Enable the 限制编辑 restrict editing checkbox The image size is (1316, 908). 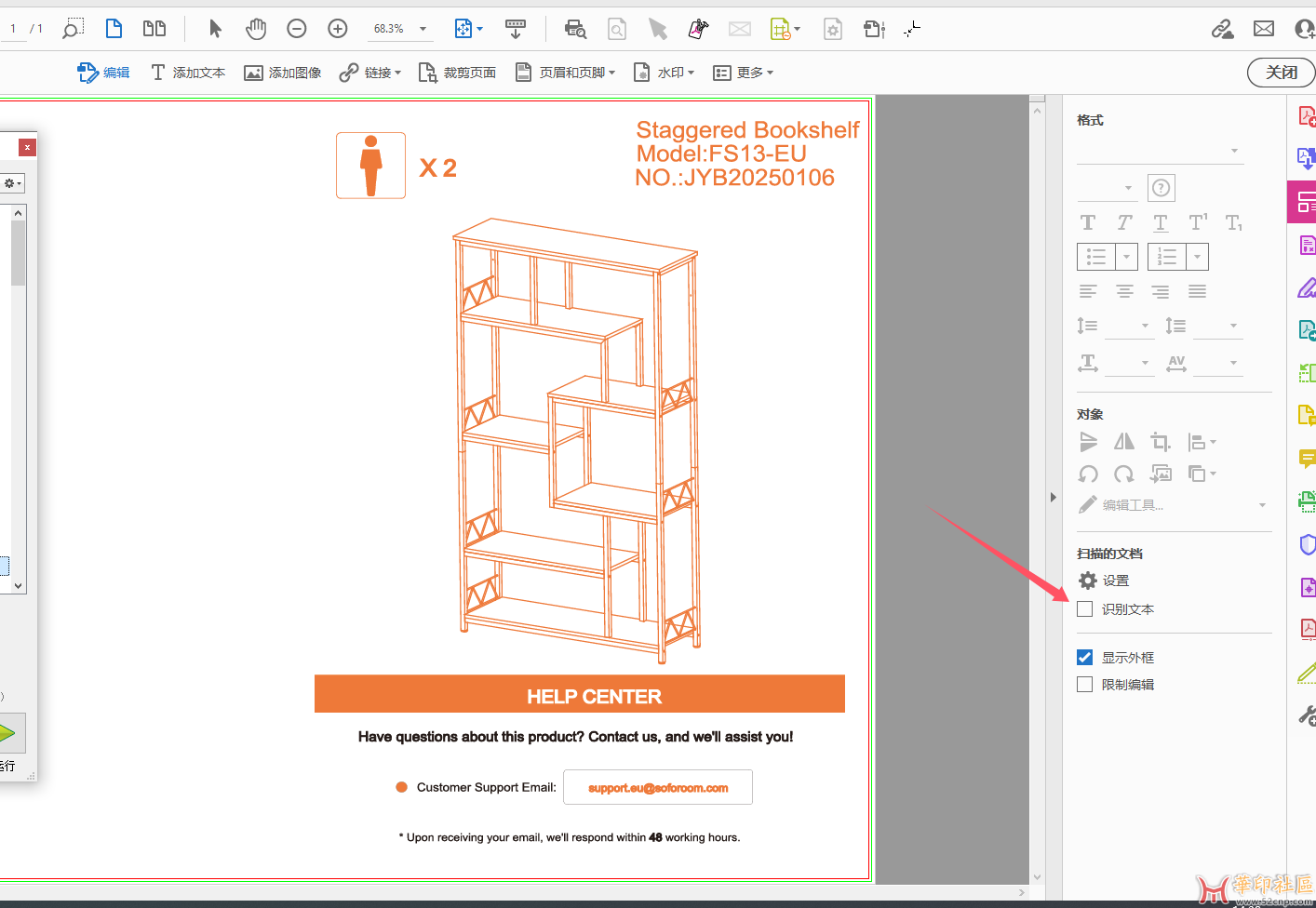[1085, 685]
